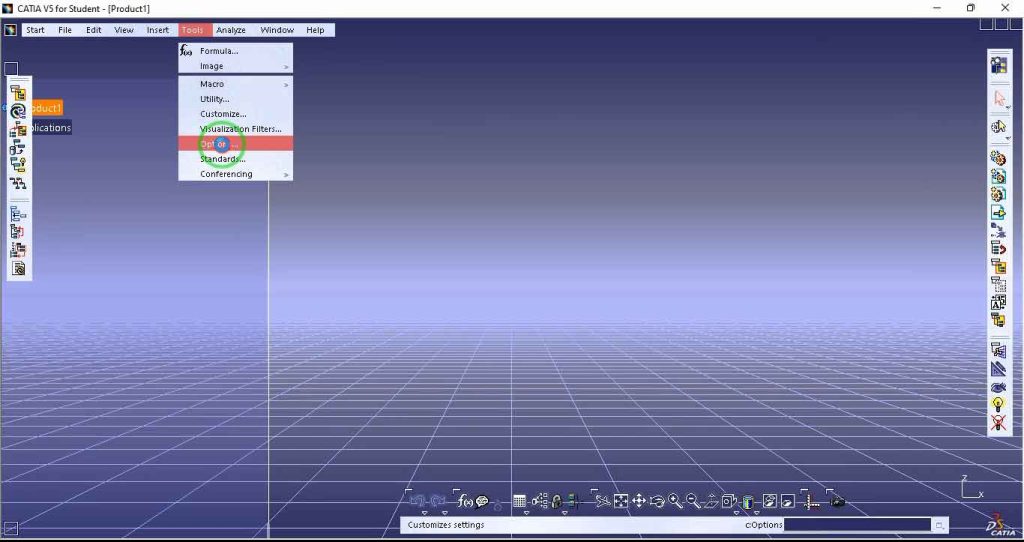Toggle the Hide/Show icon in bottom toolbar
The height and width of the screenshot is (542, 1024).
[770, 501]
